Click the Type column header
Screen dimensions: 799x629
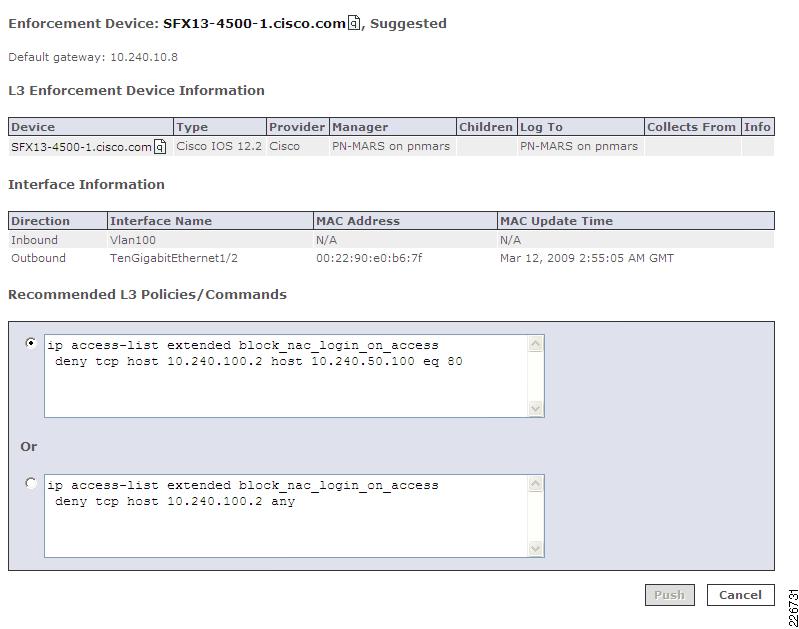220,126
